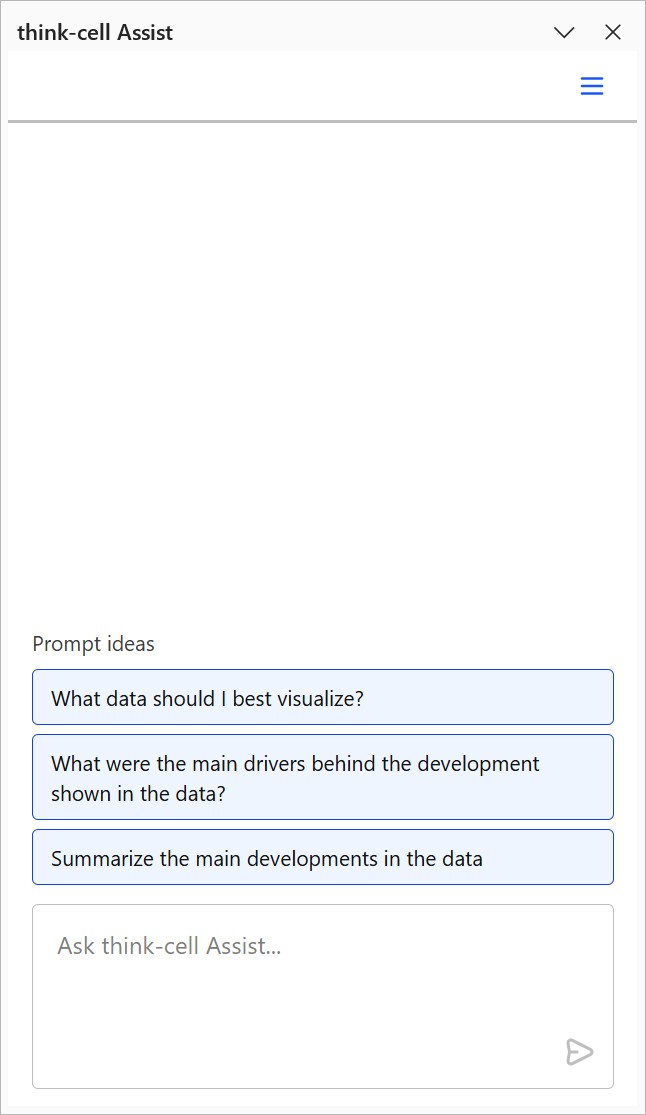Image resolution: width=646 pixels, height=1115 pixels.
Task: Place cursor in the Assist message field
Action: pos(323,996)
